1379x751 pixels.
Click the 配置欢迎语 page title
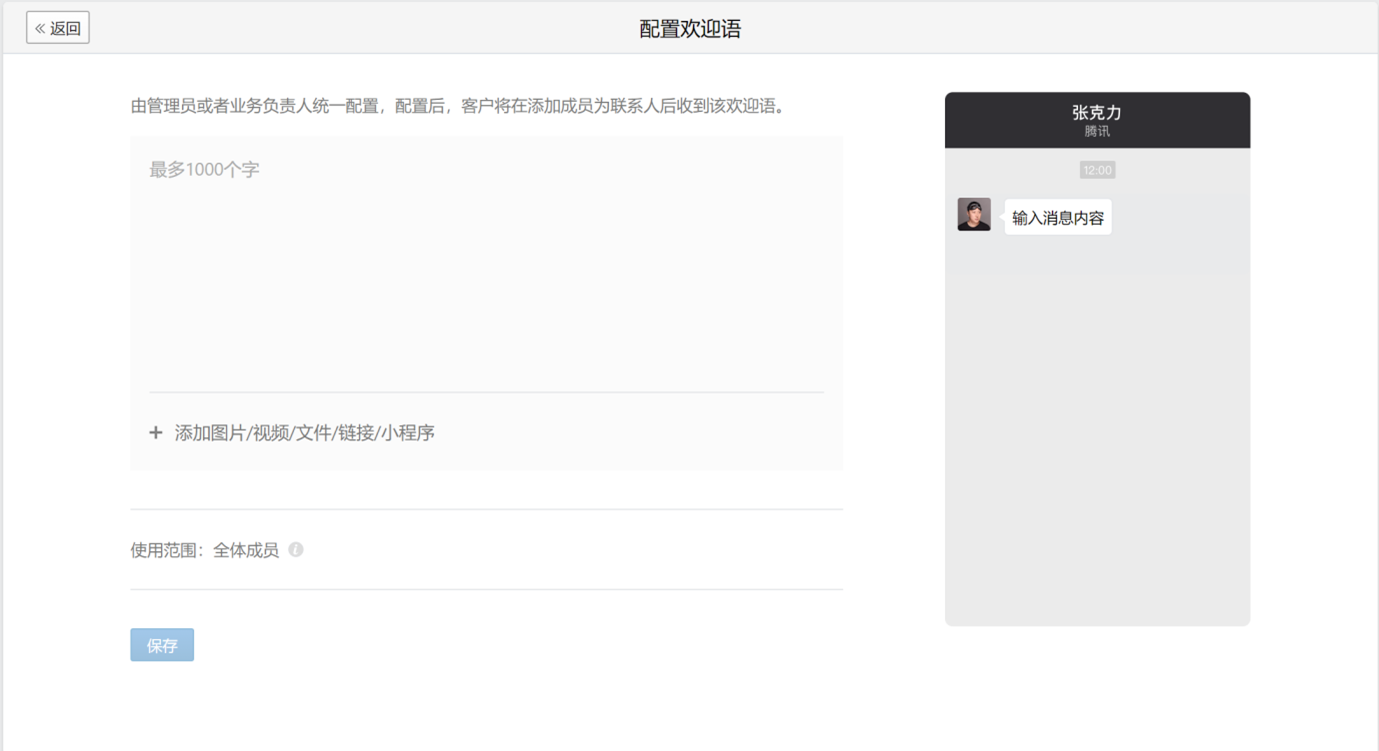tap(690, 29)
